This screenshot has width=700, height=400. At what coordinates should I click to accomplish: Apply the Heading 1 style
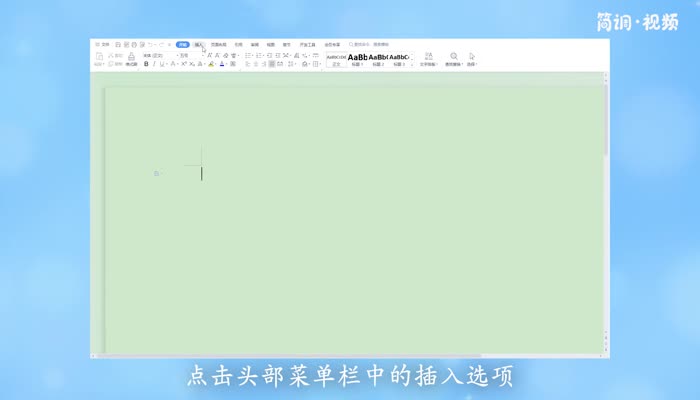click(357, 59)
